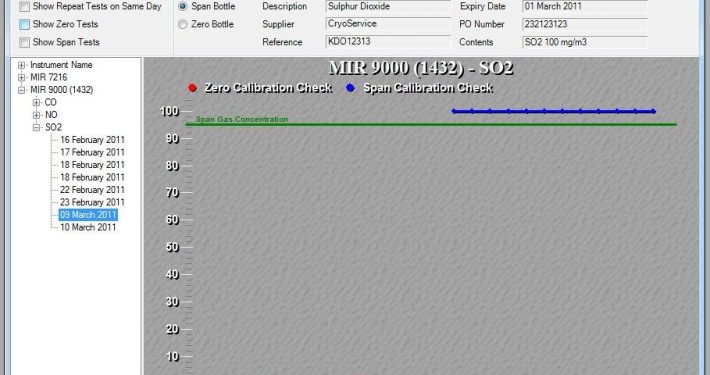Expand the CO gas branch
The width and height of the screenshot is (710, 375).
click(36, 102)
